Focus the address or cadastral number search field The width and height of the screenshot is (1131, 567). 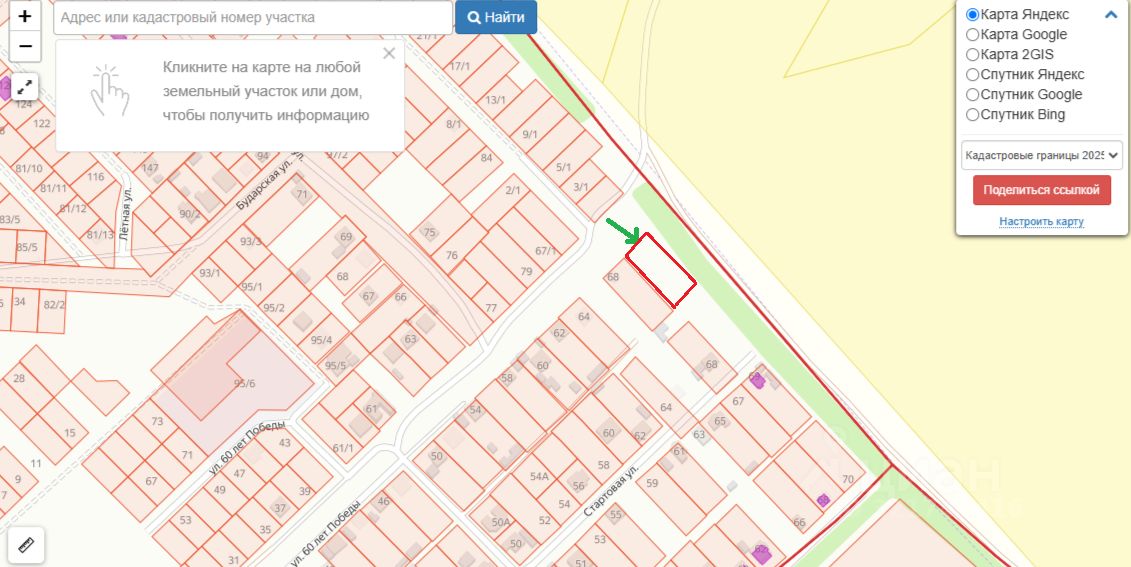pyautogui.click(x=253, y=17)
